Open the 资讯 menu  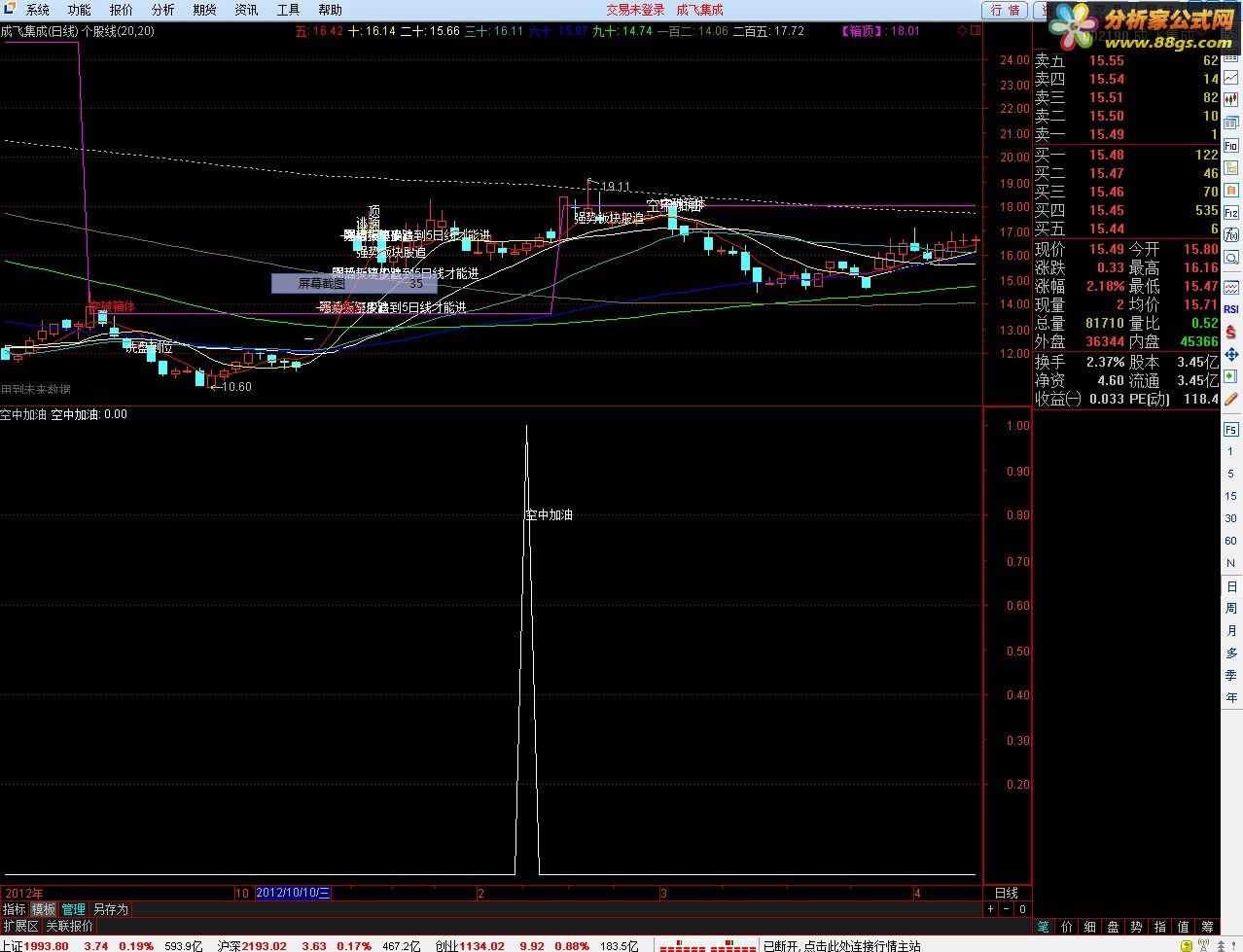tap(246, 10)
